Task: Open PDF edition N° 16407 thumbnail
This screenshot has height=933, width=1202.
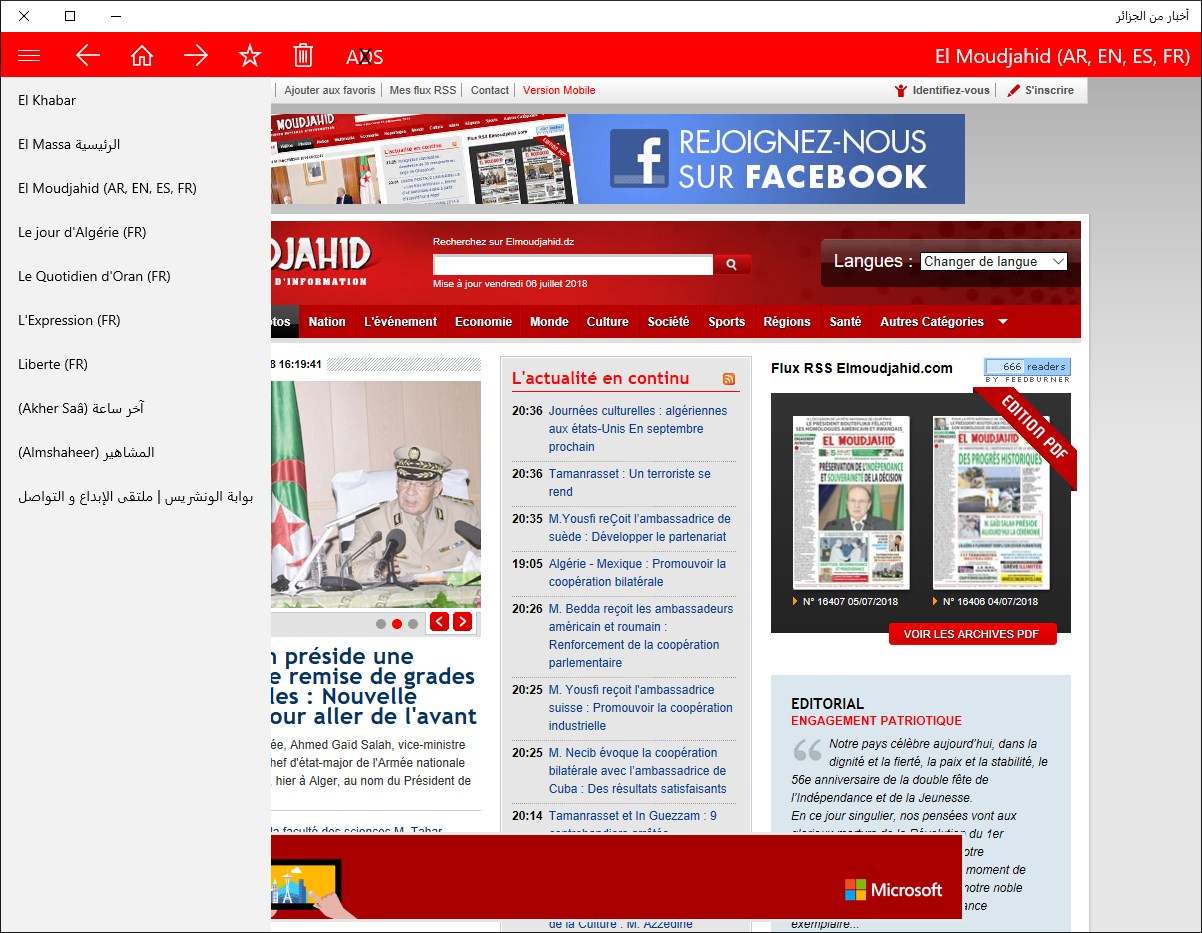Action: click(851, 503)
